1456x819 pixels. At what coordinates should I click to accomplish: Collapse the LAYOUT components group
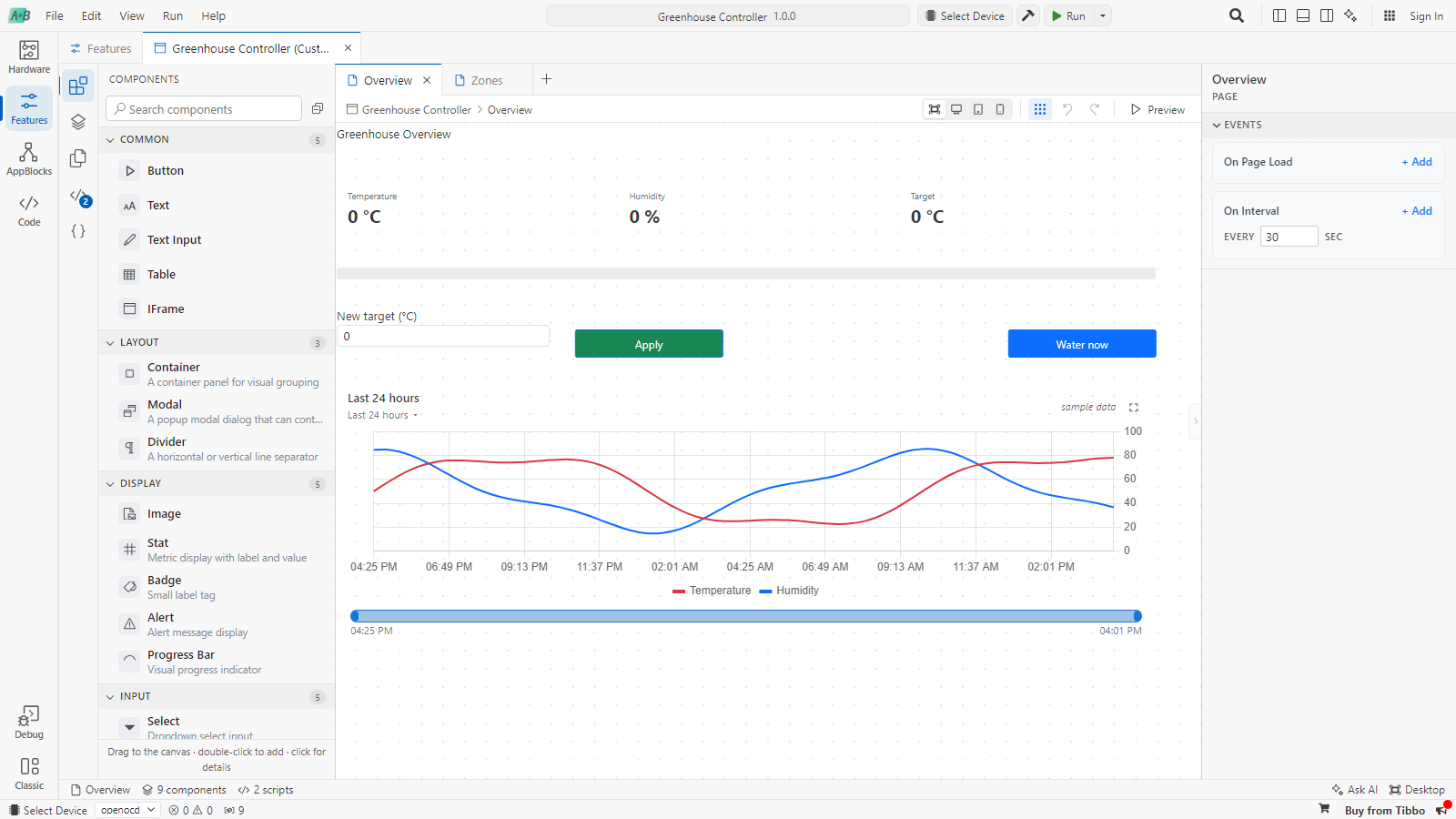(x=217, y=342)
